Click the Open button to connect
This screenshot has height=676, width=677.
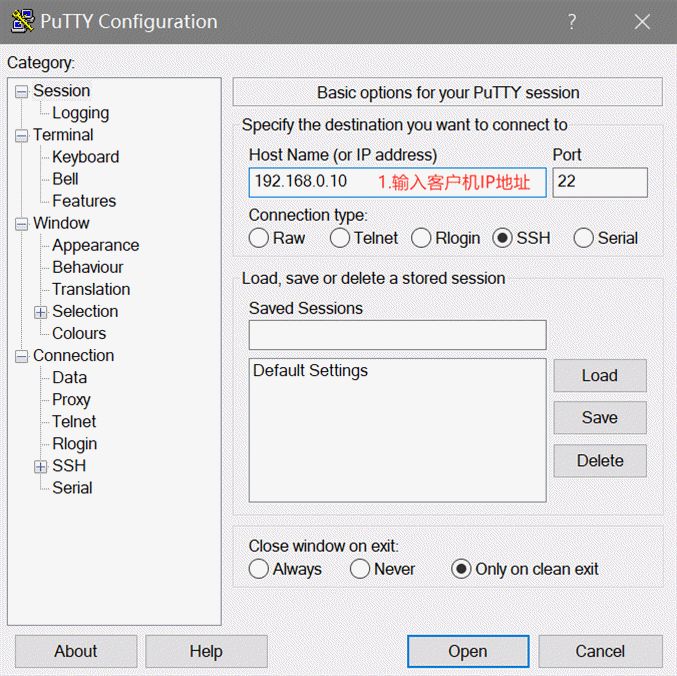468,651
